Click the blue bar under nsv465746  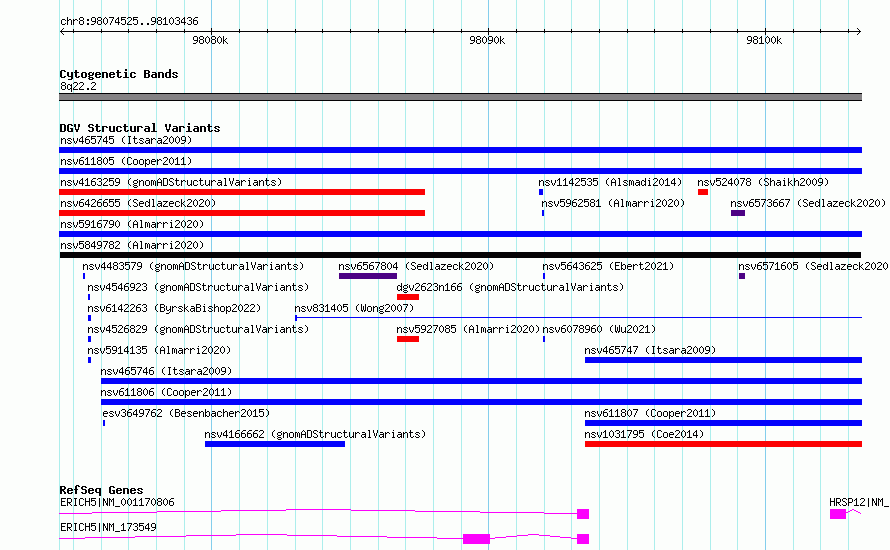(481, 381)
